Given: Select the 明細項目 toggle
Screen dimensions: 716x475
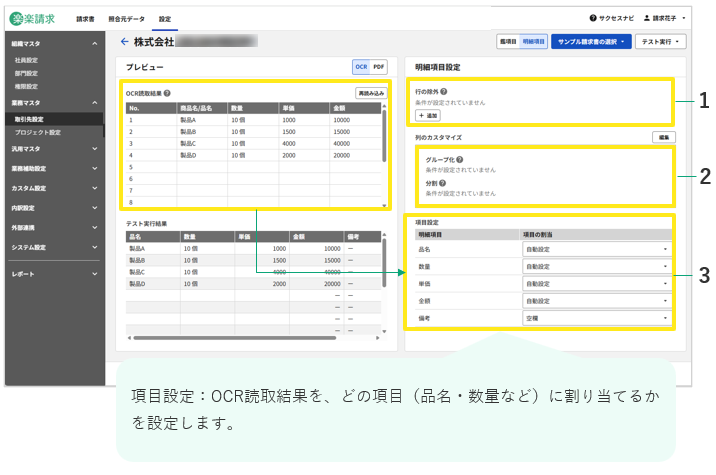Looking at the screenshot, I should (533, 42).
